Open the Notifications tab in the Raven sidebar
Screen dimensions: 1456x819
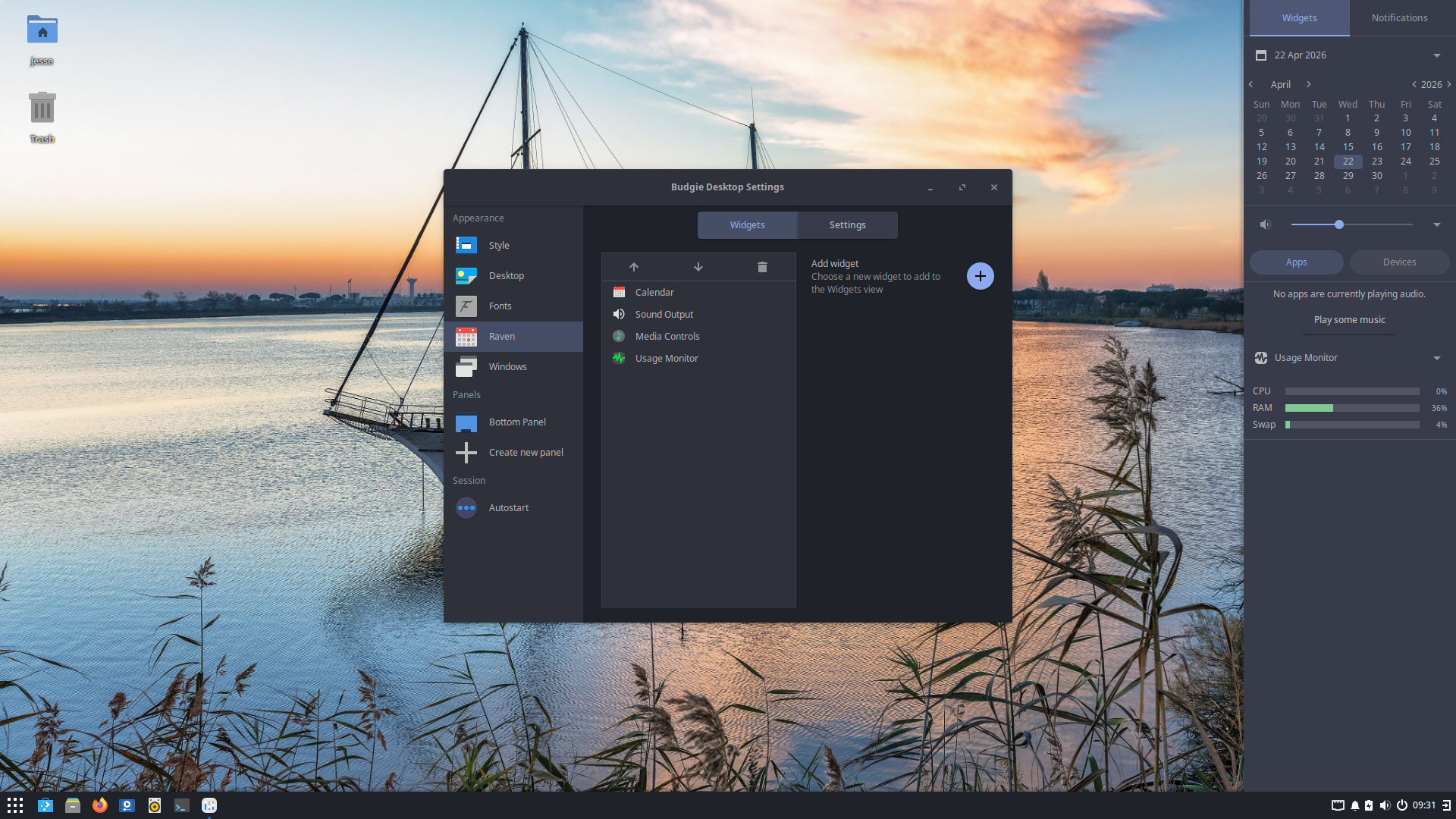coord(1399,17)
